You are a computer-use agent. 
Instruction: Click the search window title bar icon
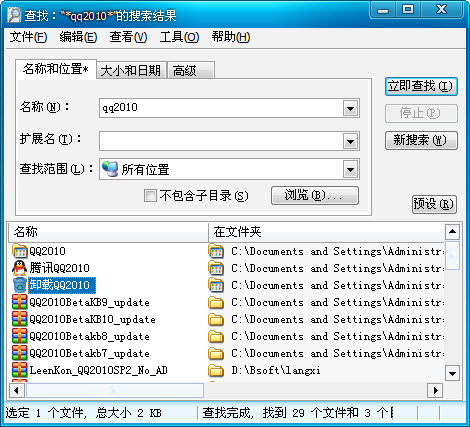[15, 15]
